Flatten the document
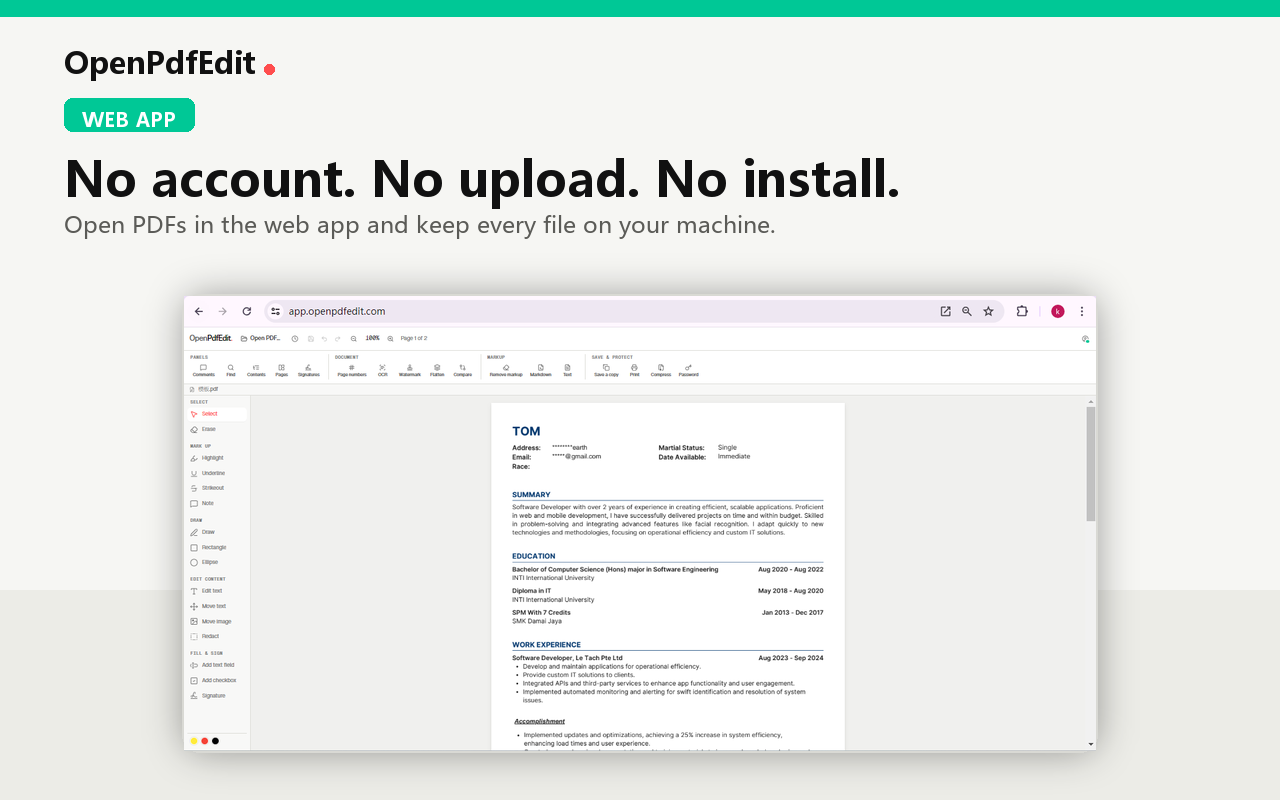 pyautogui.click(x=437, y=370)
